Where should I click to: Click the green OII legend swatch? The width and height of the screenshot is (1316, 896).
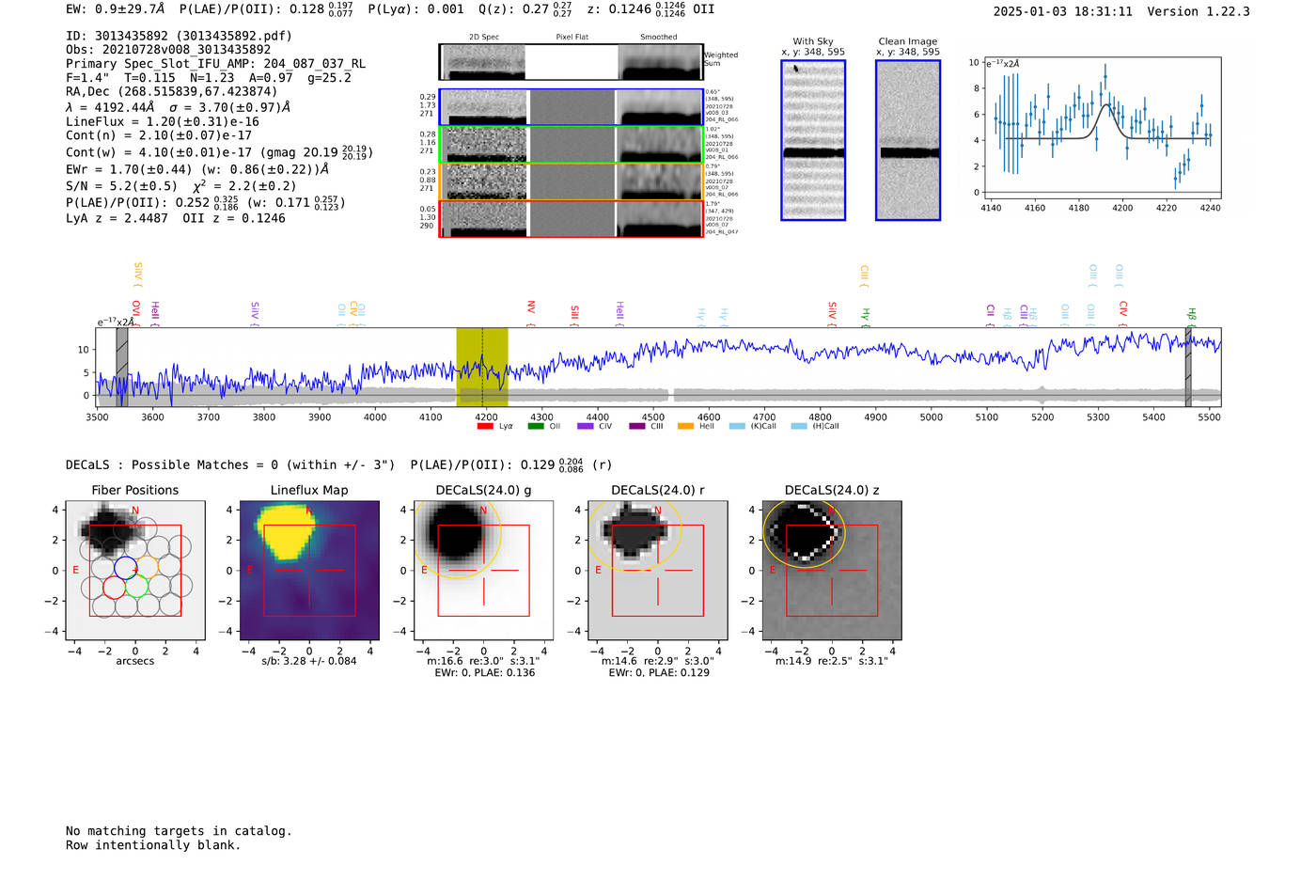pos(536,426)
